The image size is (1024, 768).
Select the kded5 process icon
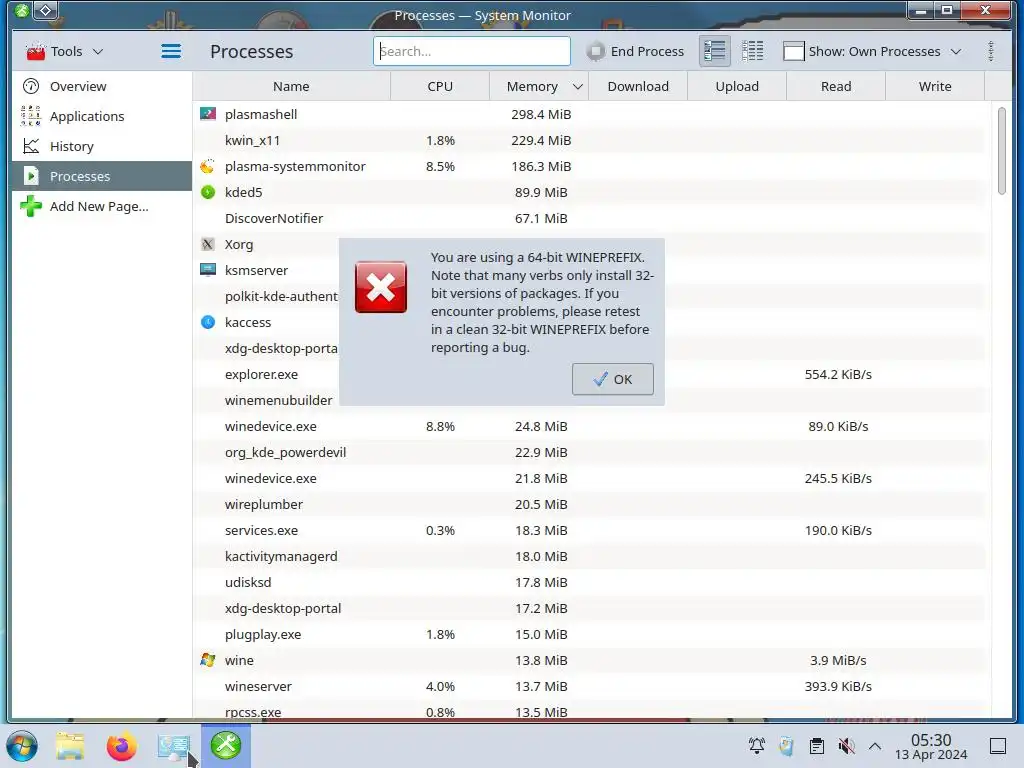click(x=208, y=192)
